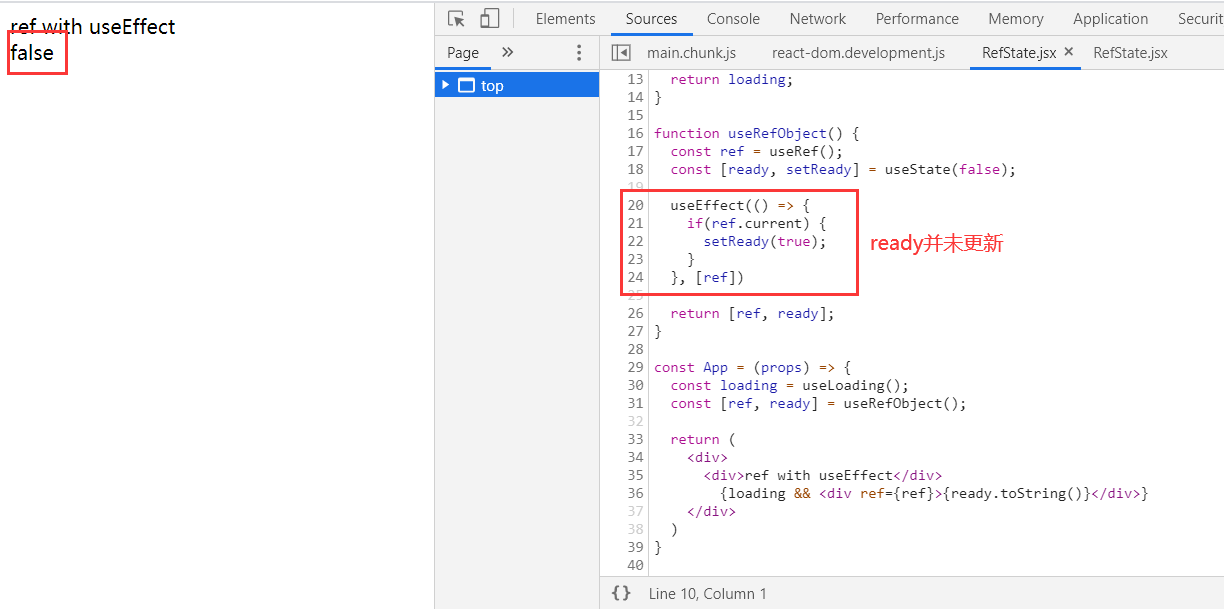
Task: Click the useState(false) code line
Action: pyautogui.click(x=843, y=169)
